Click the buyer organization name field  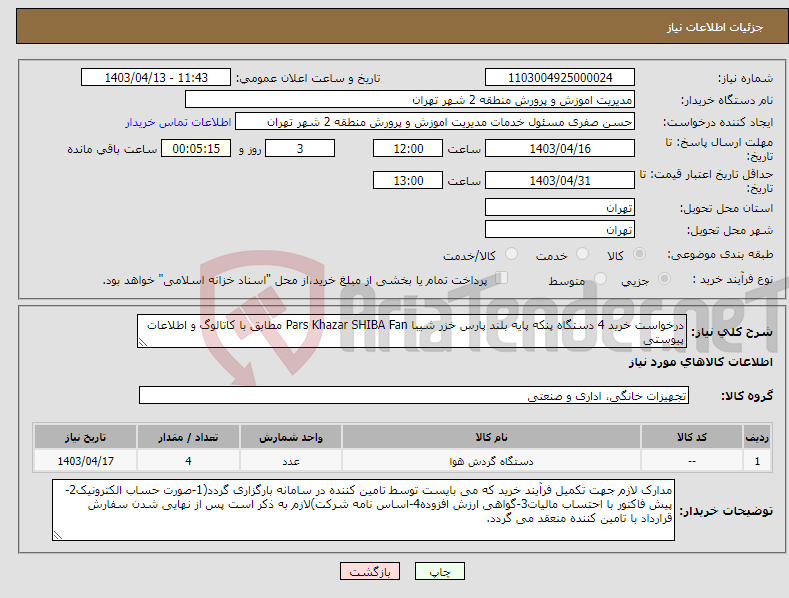pyautogui.click(x=410, y=100)
